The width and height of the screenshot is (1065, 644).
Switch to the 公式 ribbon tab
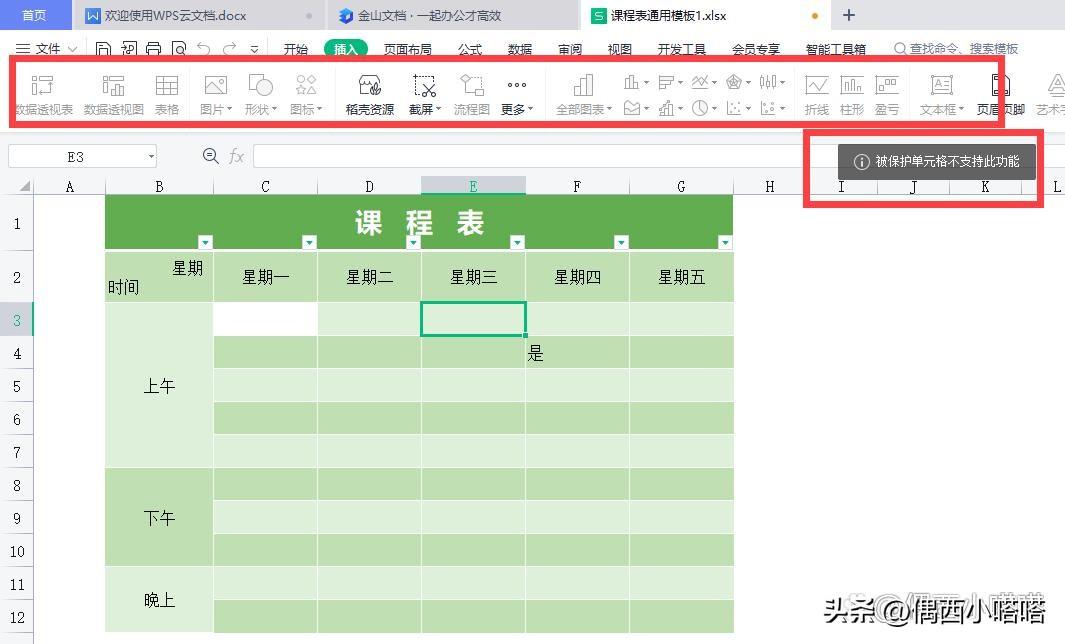[x=469, y=49]
